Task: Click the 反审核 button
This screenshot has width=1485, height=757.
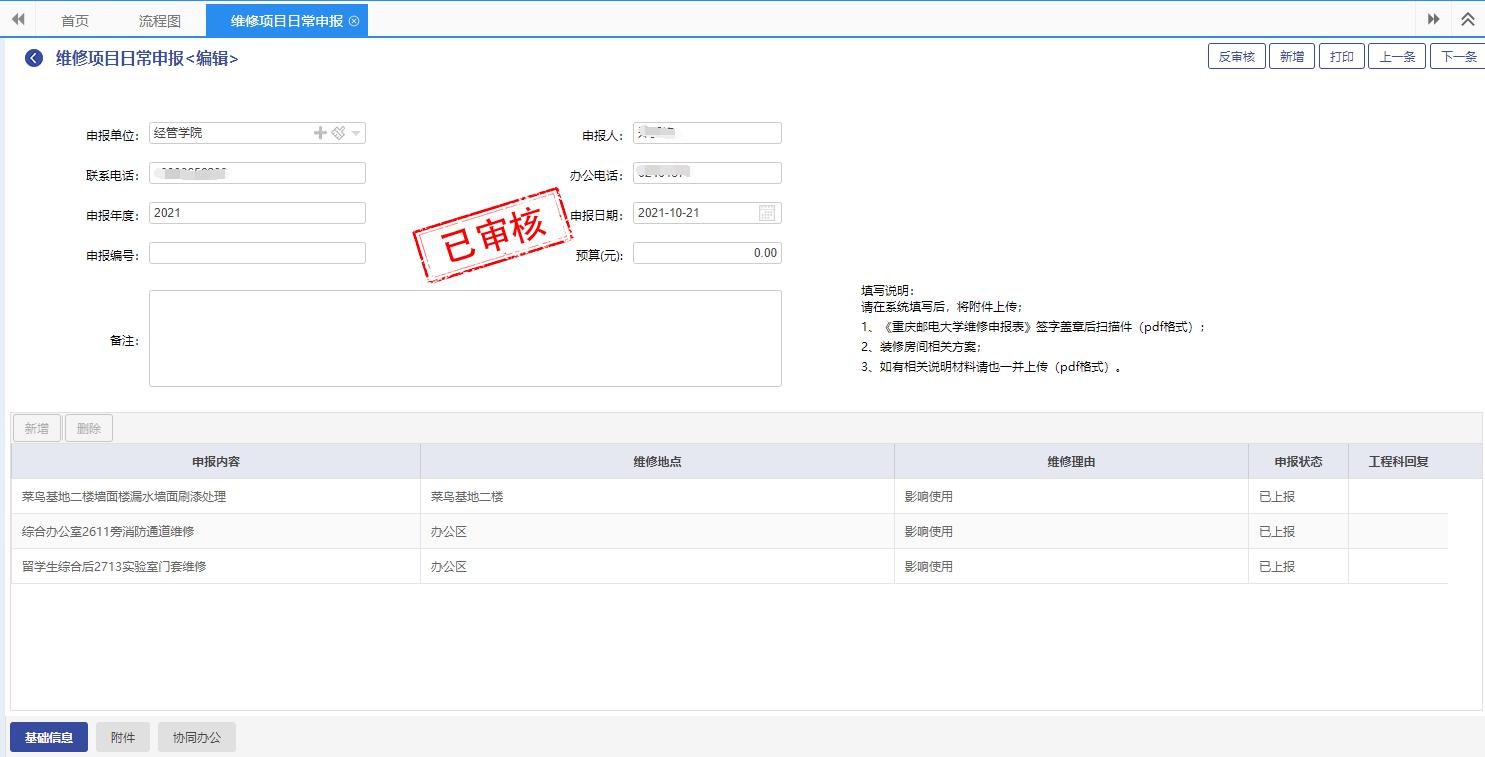Action: pyautogui.click(x=1237, y=57)
